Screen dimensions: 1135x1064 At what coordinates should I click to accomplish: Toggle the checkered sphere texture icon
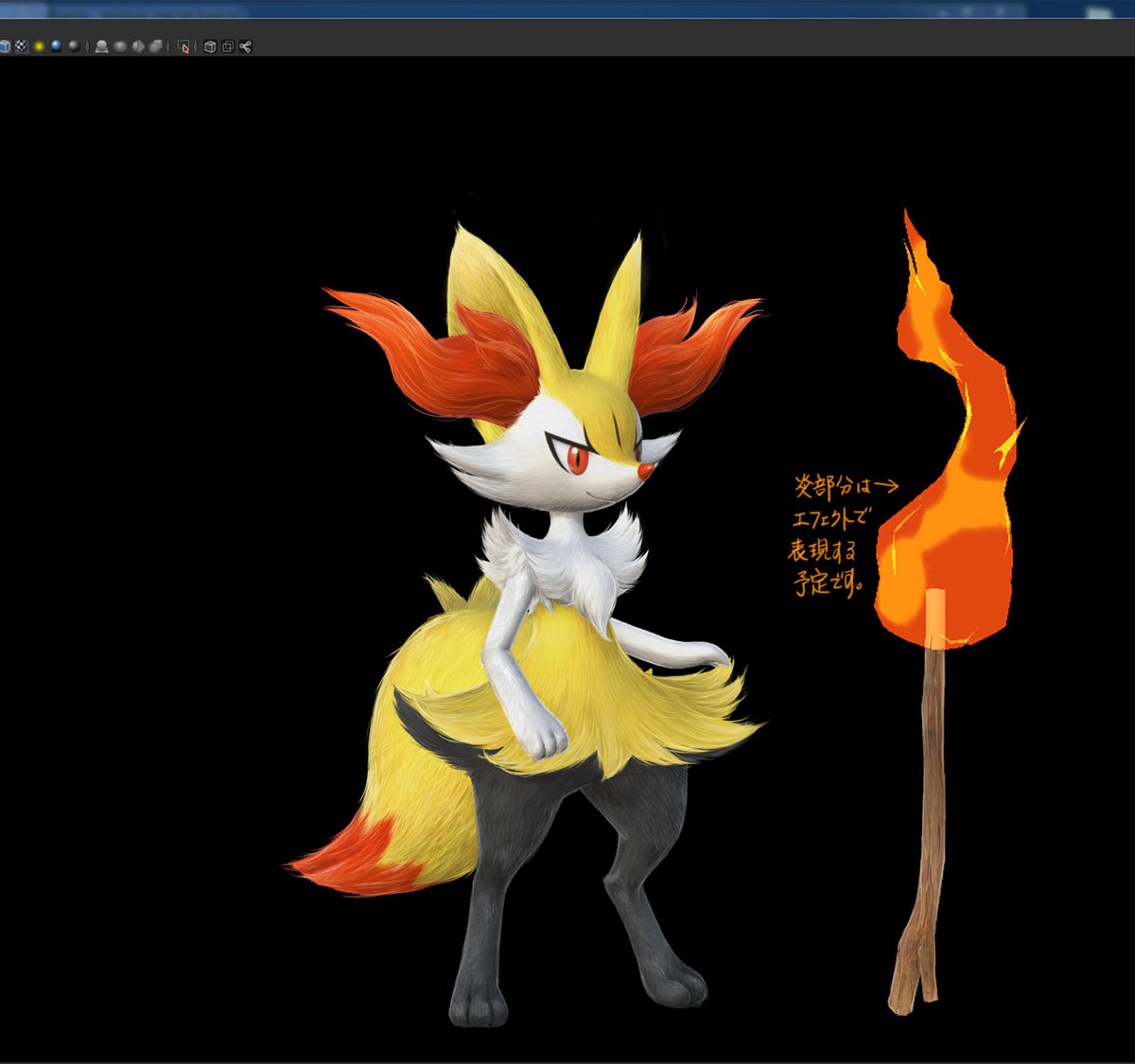(x=21, y=46)
